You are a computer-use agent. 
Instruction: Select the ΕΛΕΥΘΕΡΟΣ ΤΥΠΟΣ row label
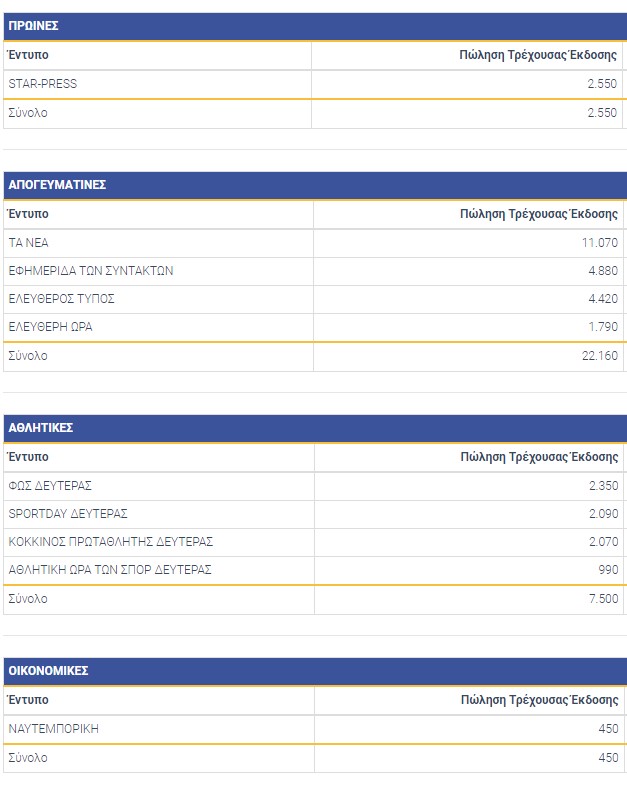61,298
